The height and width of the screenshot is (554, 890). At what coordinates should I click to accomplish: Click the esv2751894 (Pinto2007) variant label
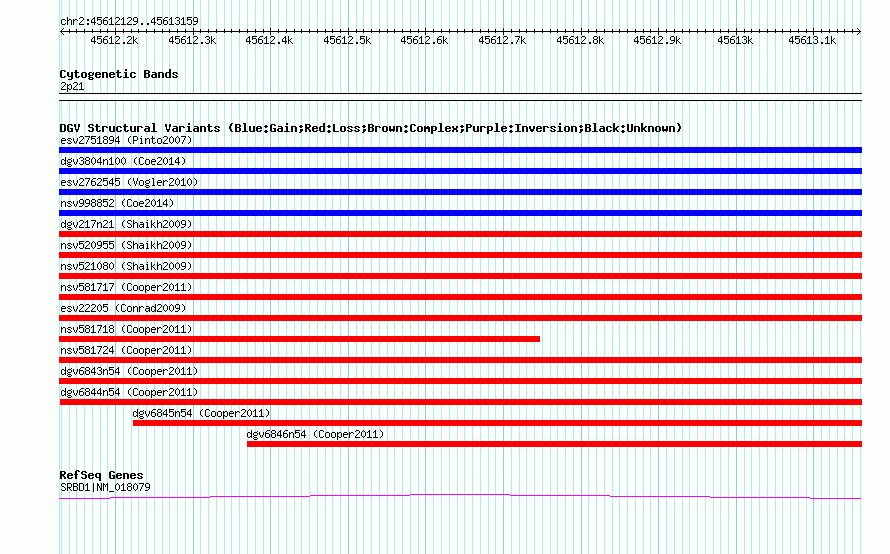[x=126, y=140]
